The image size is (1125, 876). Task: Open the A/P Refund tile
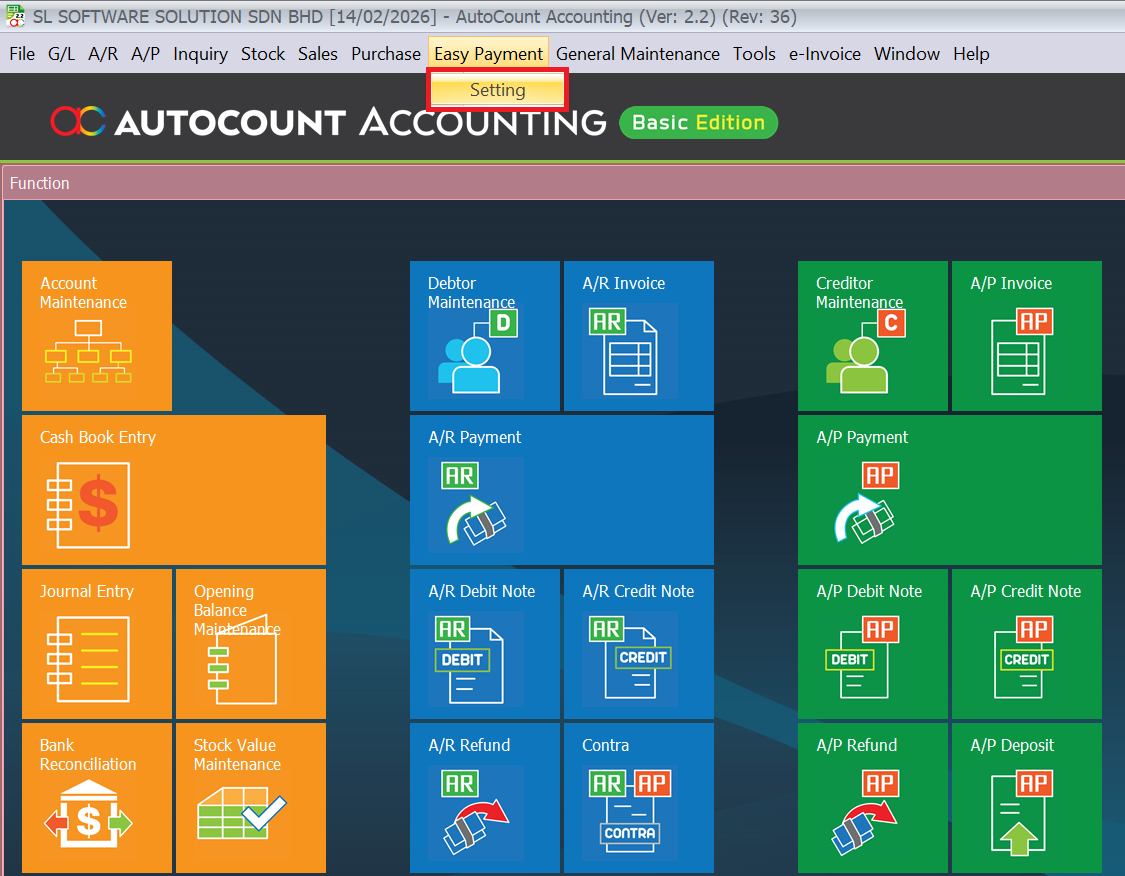[x=873, y=798]
